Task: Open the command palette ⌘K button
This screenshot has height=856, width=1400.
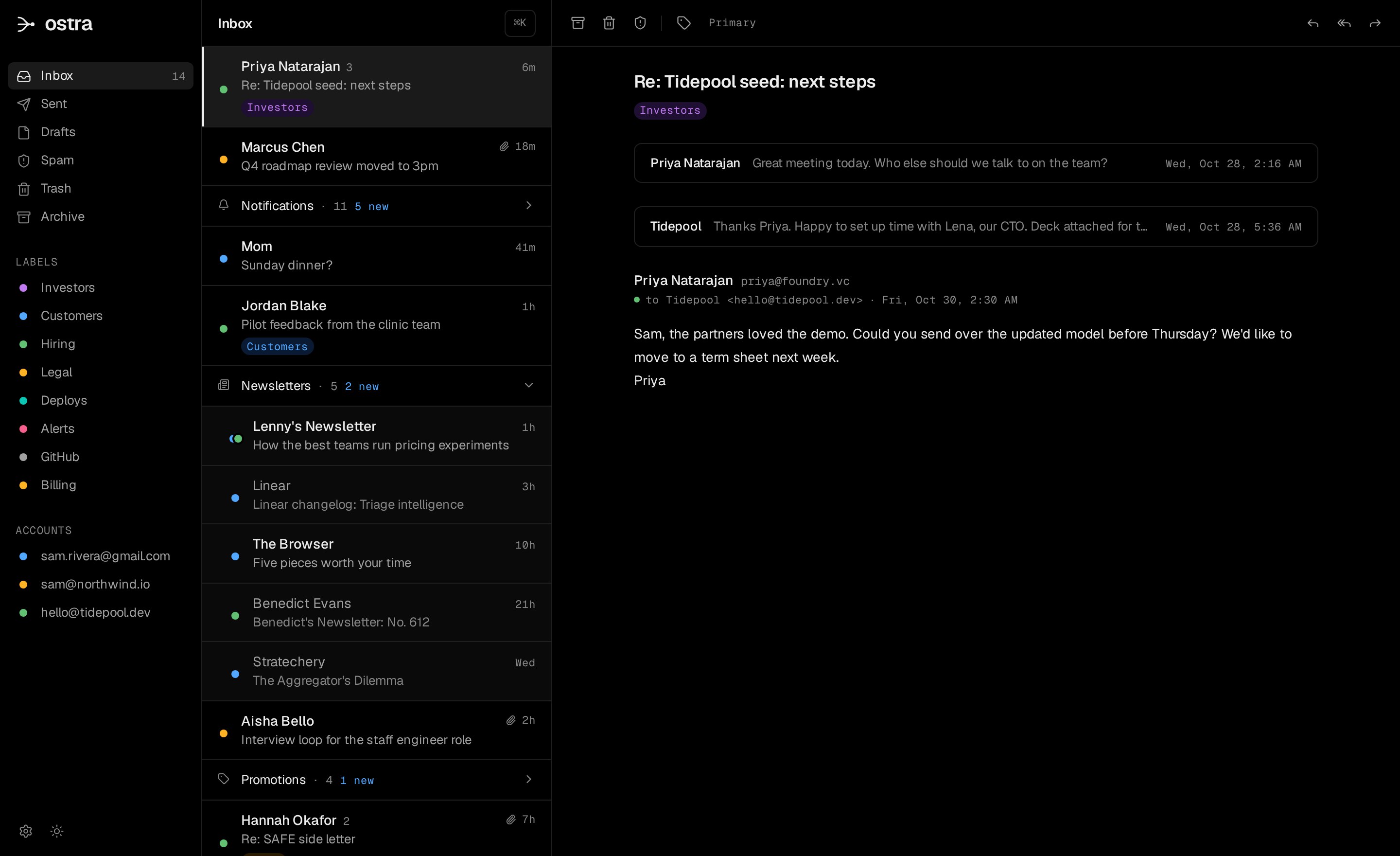Action: pyautogui.click(x=520, y=23)
